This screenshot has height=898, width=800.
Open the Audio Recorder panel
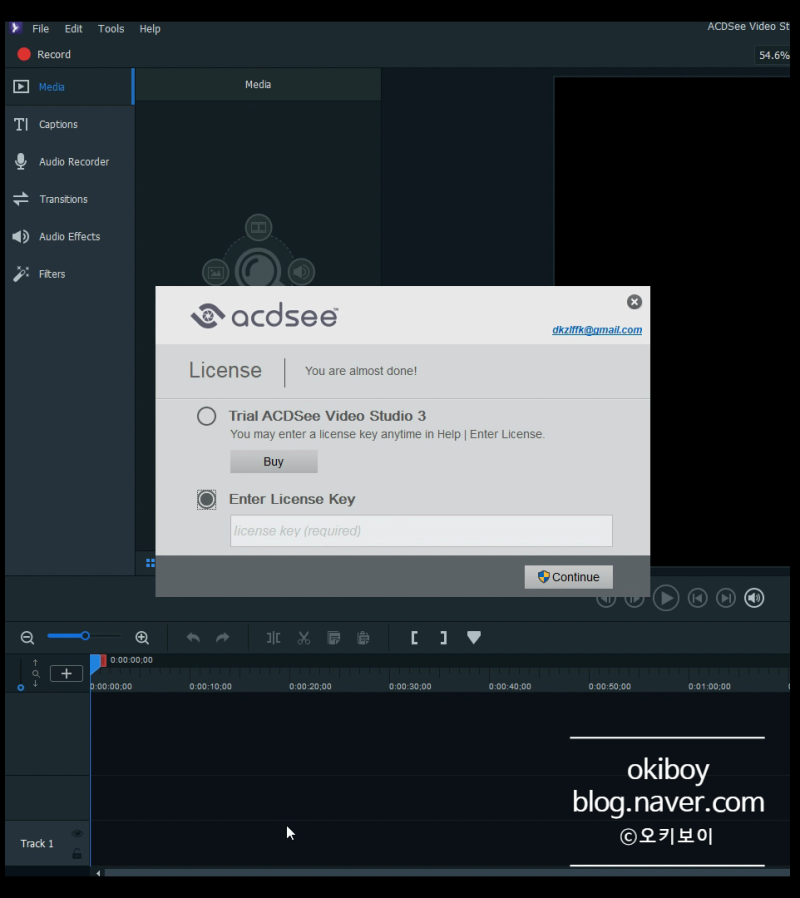click(x=69, y=162)
